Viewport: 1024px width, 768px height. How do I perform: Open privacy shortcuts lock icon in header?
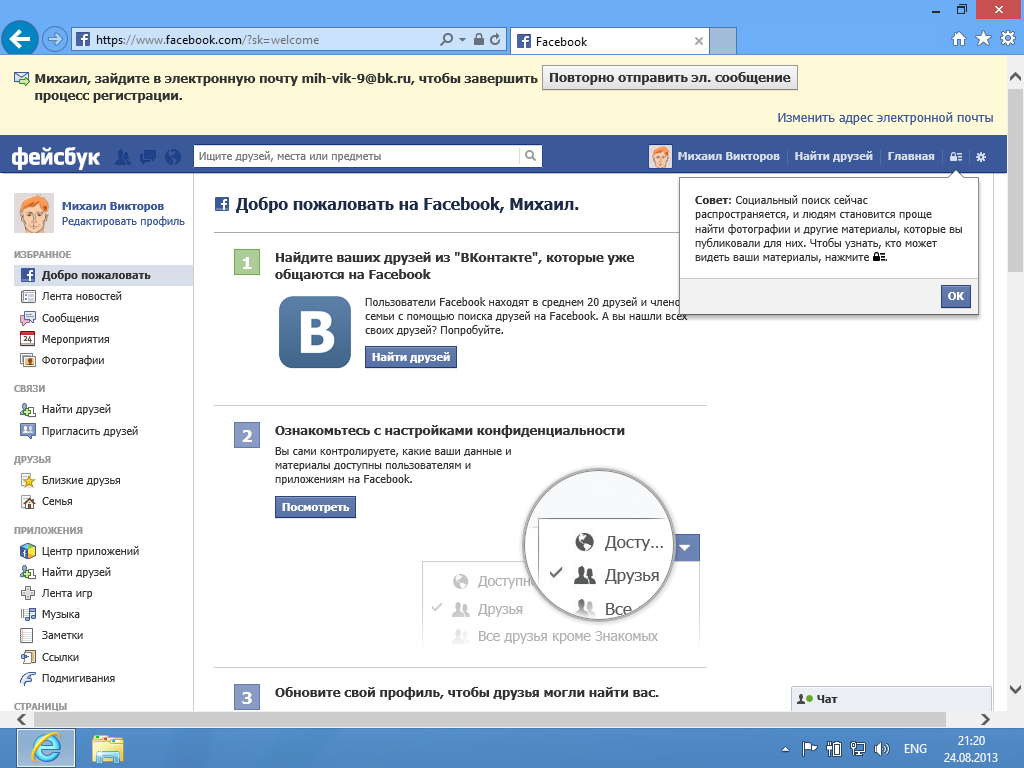[956, 157]
